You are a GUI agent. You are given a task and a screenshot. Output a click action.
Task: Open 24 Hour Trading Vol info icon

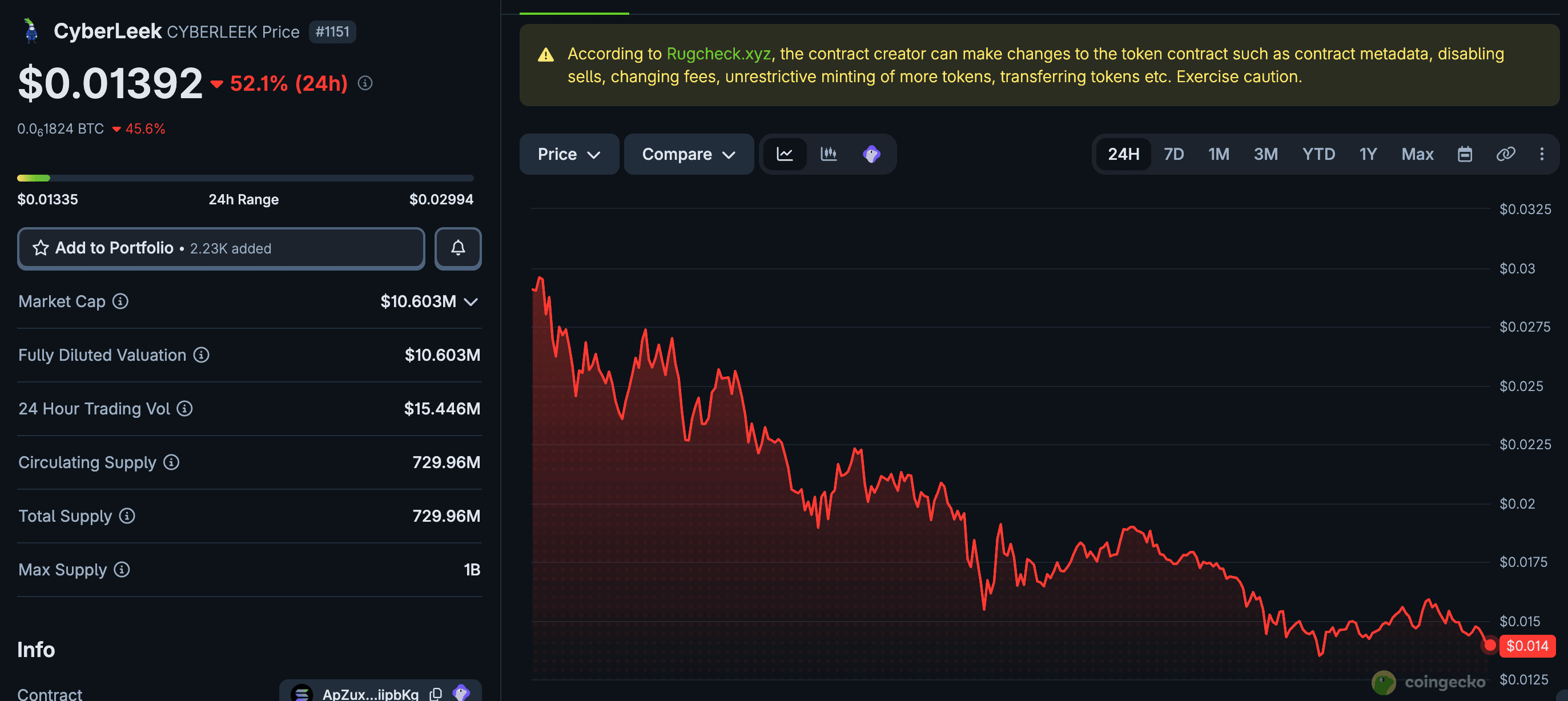(x=185, y=408)
